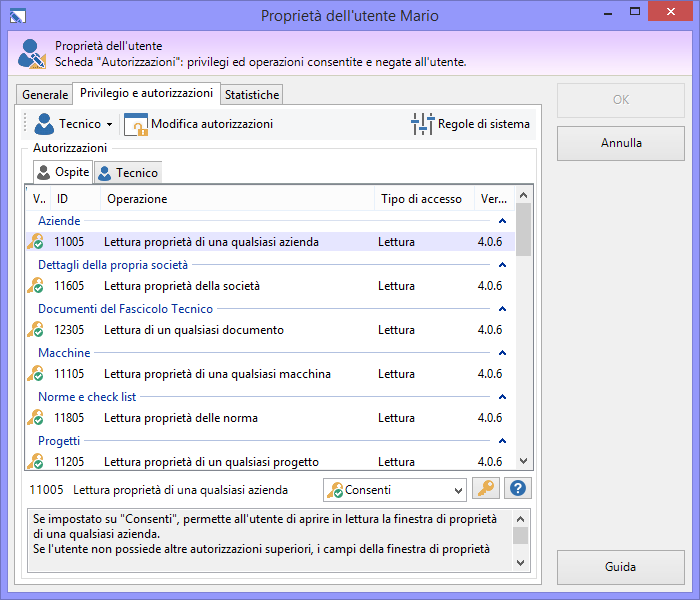Click the key icon on row 11605
This screenshot has width=700, height=600.
(35, 286)
